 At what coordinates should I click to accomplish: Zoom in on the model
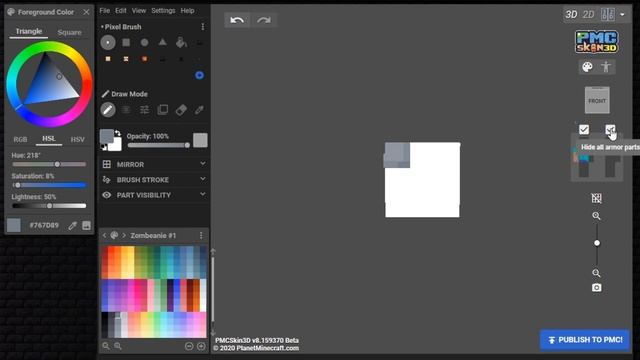(596, 216)
